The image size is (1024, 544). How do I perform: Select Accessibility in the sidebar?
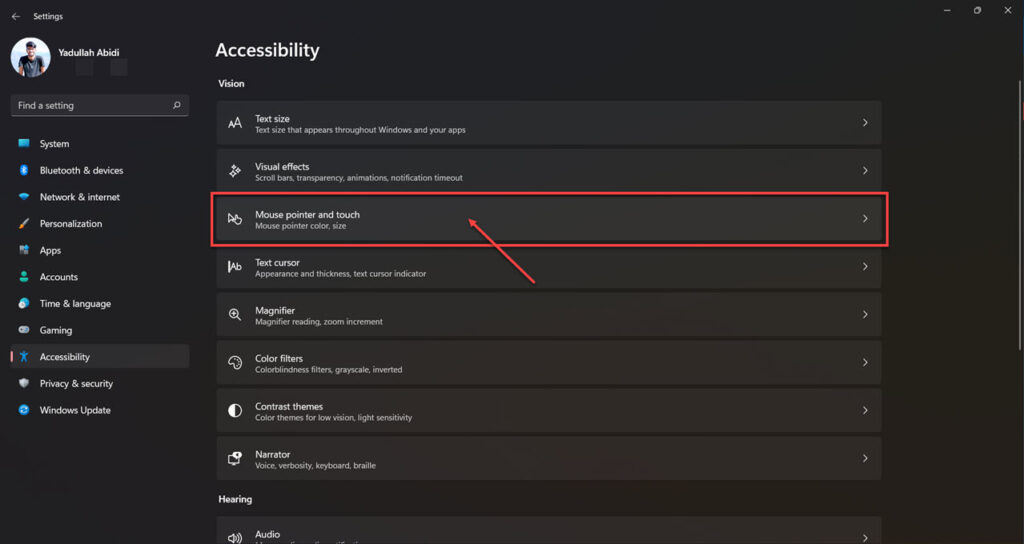[x=100, y=357]
